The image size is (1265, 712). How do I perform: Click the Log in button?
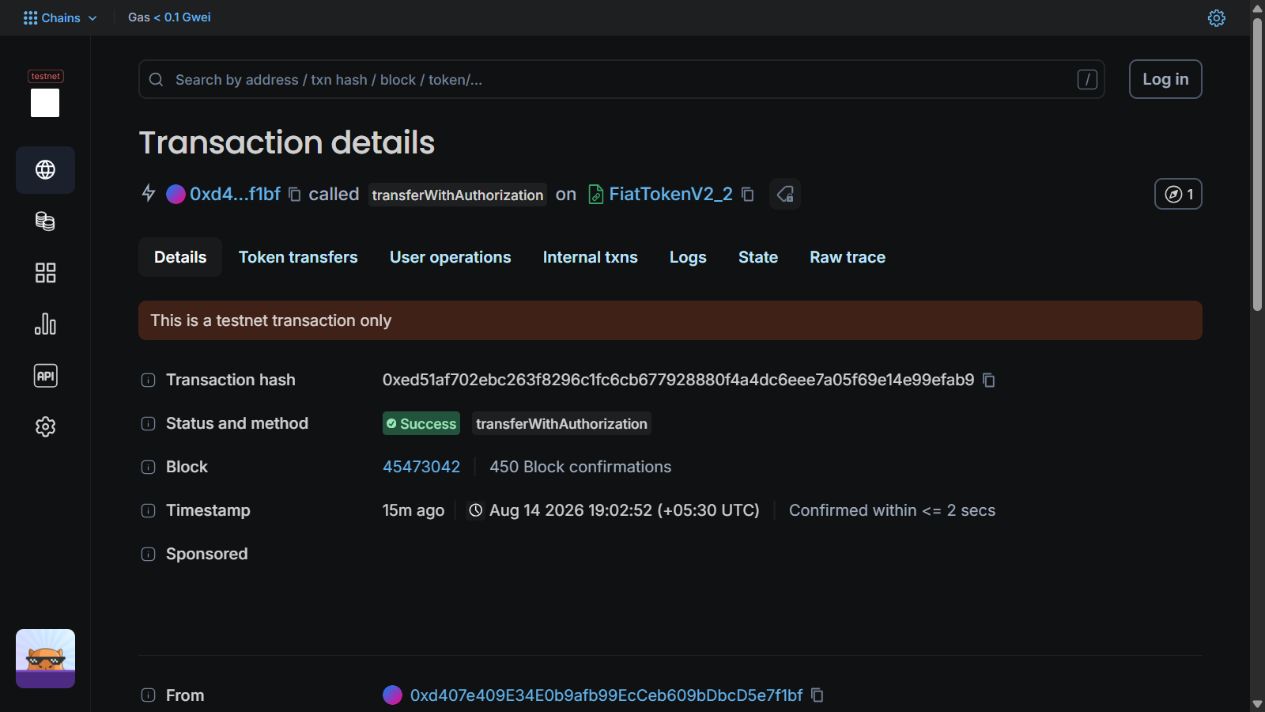[1165, 79]
